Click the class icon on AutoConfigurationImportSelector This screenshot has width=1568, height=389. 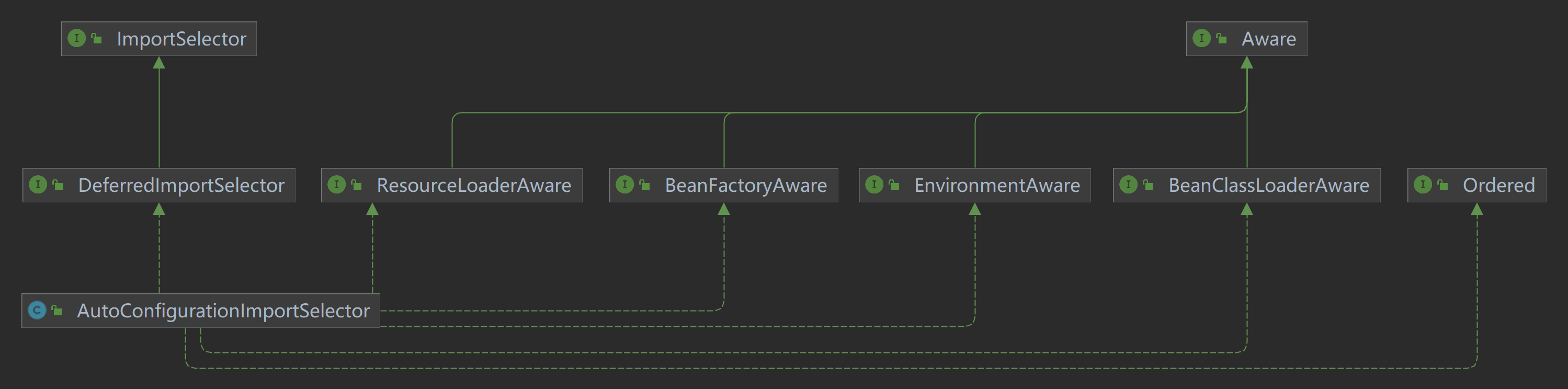tap(37, 311)
